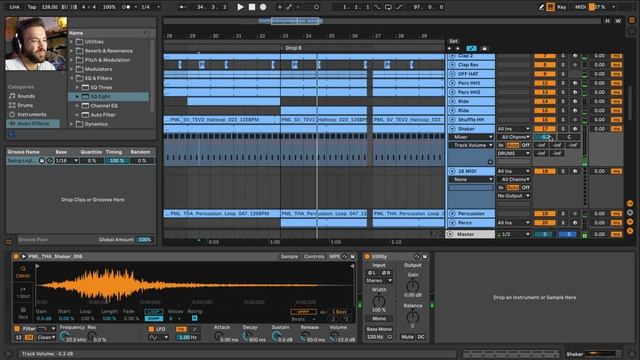Open the 1/4 quantization menu
The height and width of the screenshot is (360, 640).
(x=150, y=7)
